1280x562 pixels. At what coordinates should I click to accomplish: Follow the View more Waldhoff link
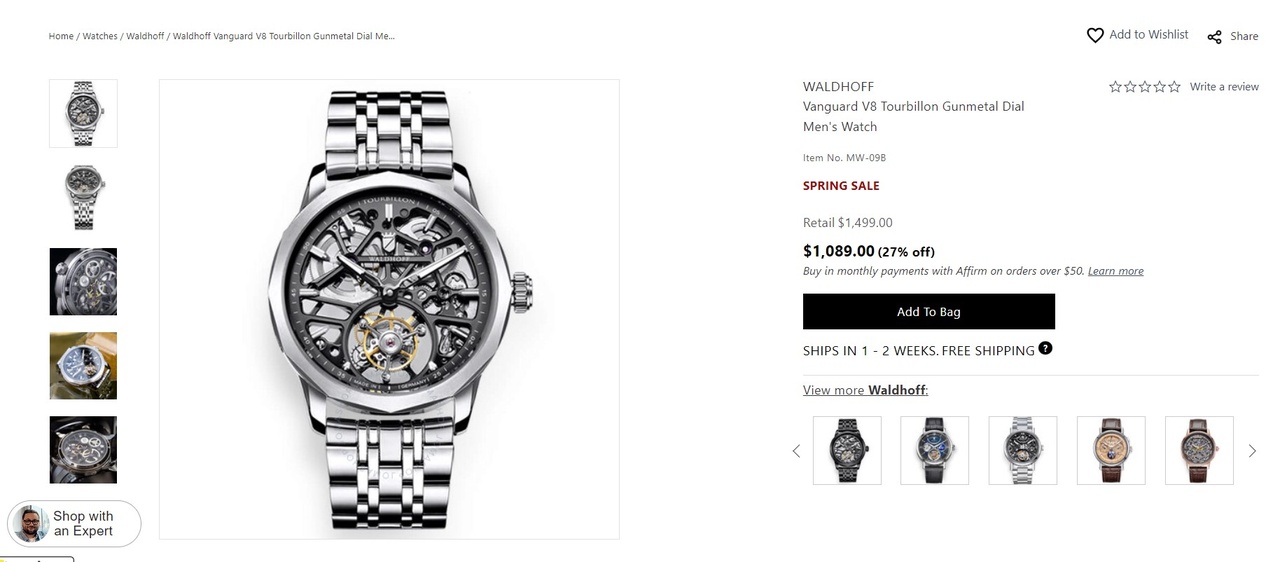coord(865,390)
